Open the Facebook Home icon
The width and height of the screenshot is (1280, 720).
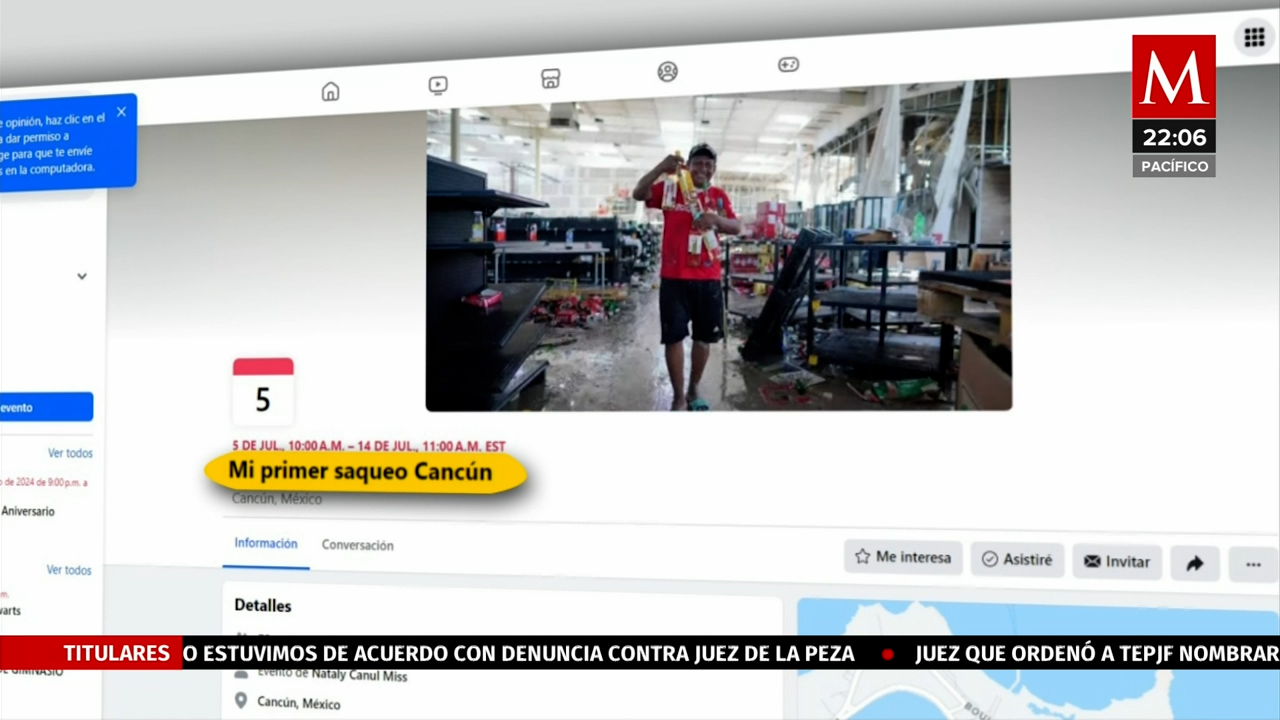coord(330,92)
